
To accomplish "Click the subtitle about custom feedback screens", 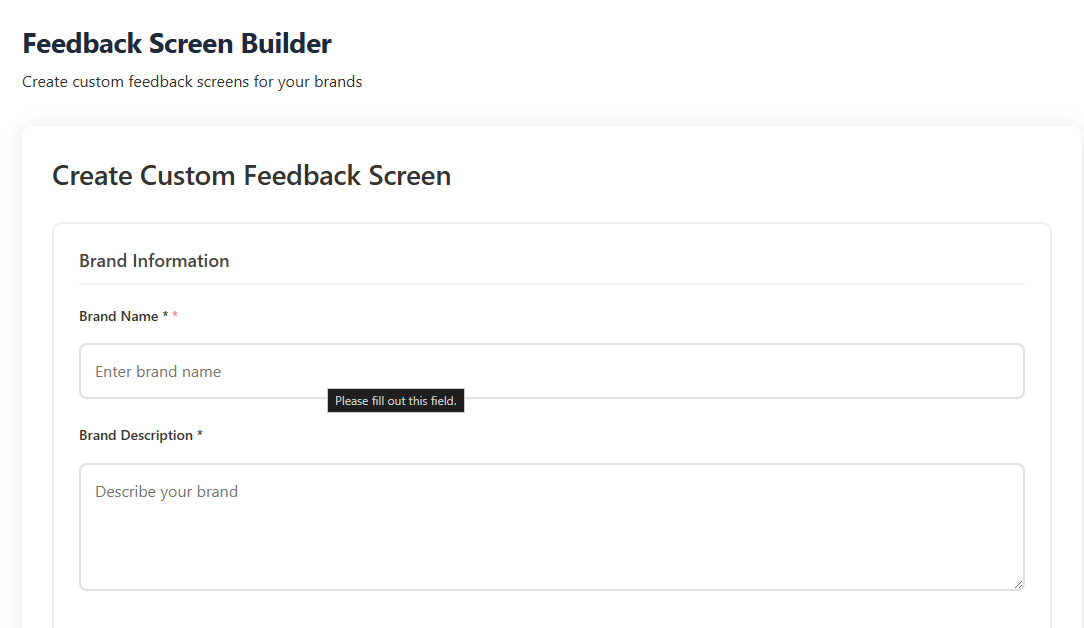I will coord(192,82).
